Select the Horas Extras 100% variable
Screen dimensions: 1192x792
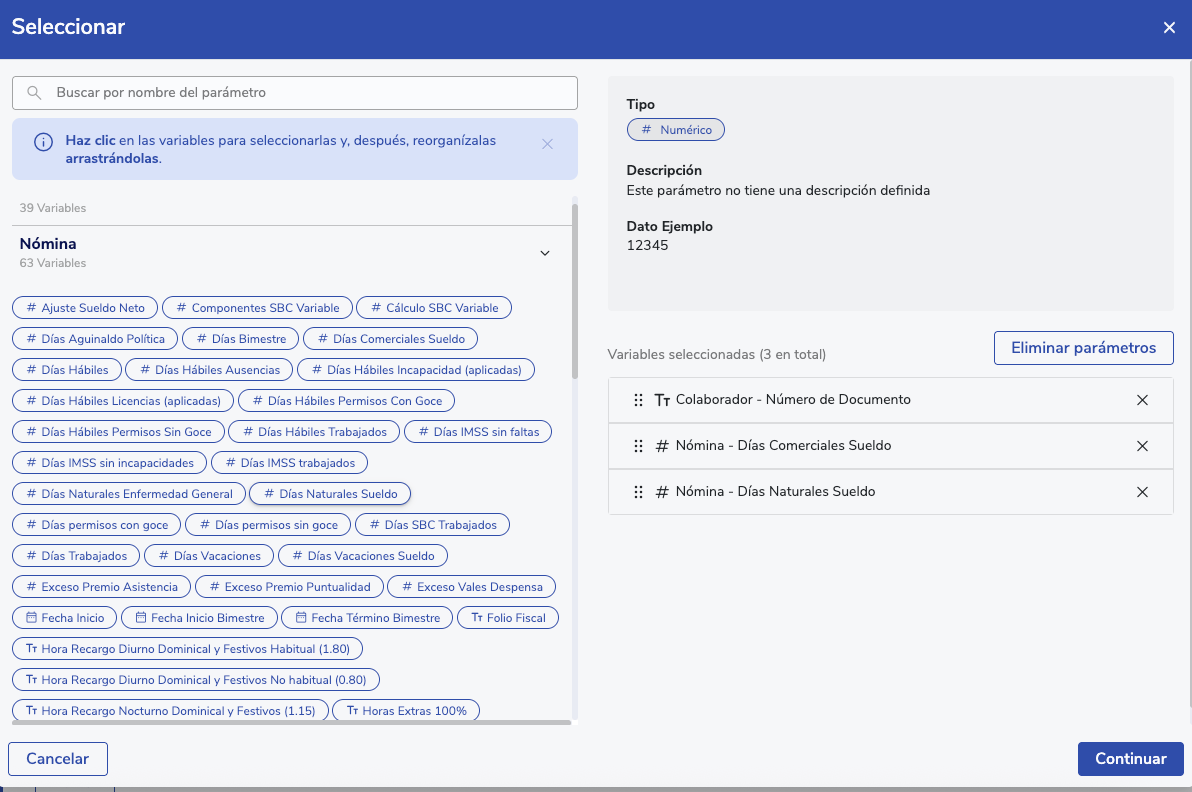405,711
